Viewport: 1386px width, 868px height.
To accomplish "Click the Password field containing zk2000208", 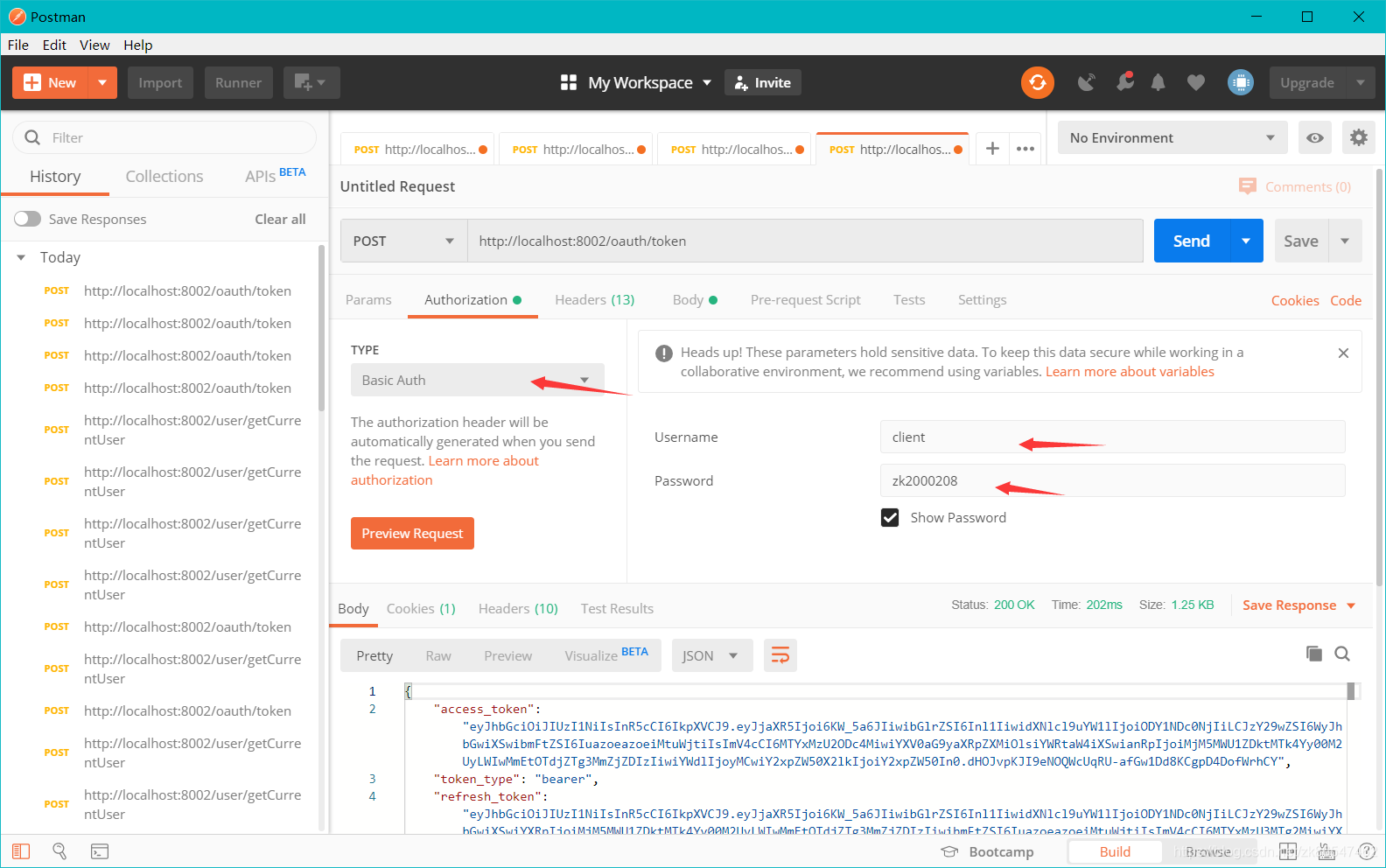I will pyautogui.click(x=1112, y=480).
